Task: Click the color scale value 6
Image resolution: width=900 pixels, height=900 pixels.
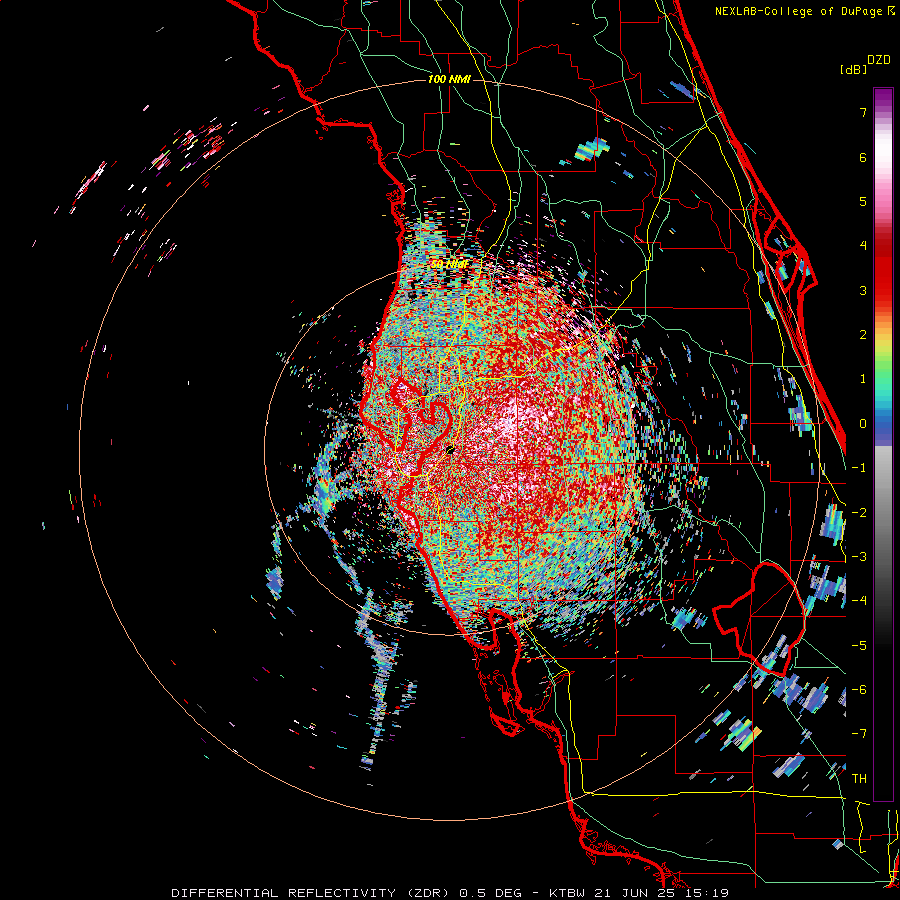Action: tap(863, 157)
